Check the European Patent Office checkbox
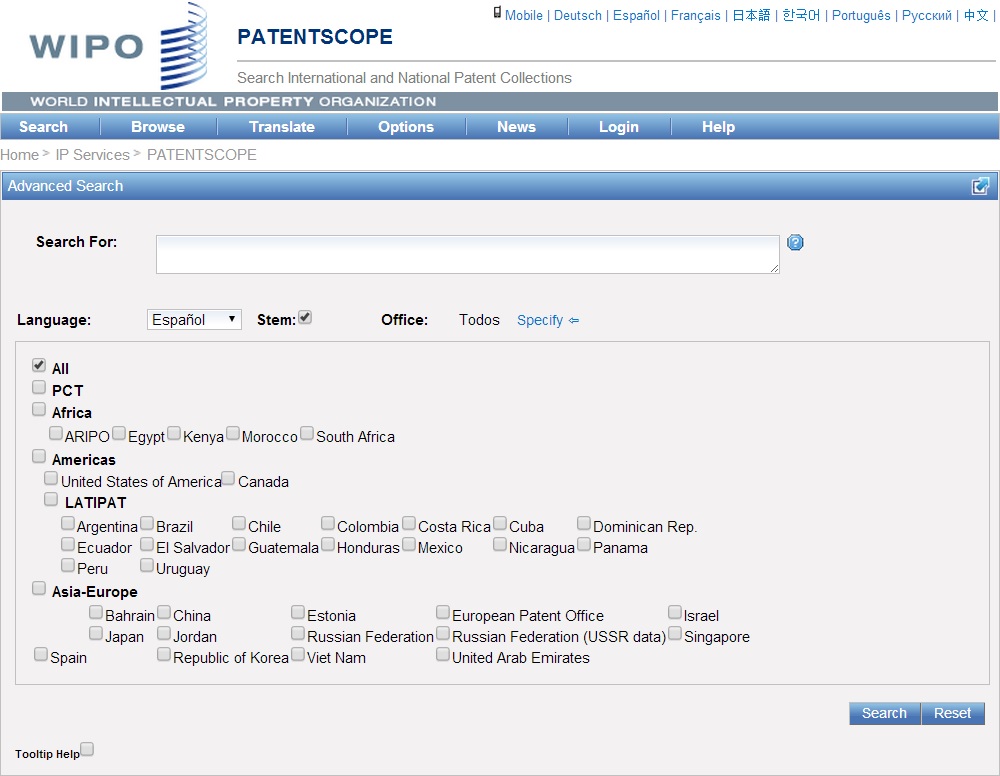The width and height of the screenshot is (1000, 776). click(443, 612)
